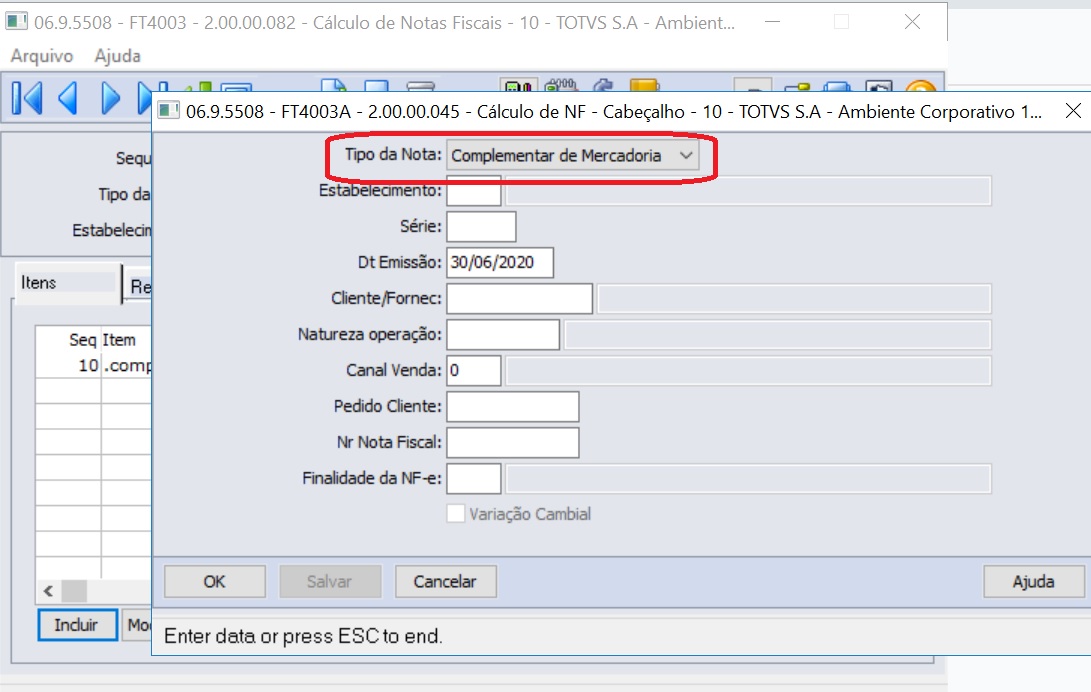Screen dimensions: 1091x692
Task: Go to the first record in toolbar
Action: tap(28, 98)
